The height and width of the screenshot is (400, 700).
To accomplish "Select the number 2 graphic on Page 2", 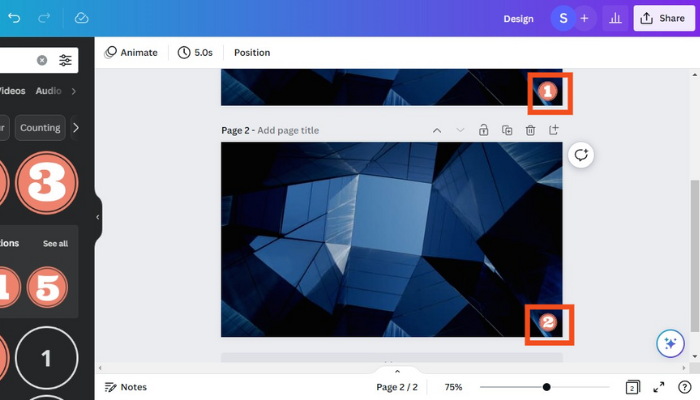I will point(548,322).
